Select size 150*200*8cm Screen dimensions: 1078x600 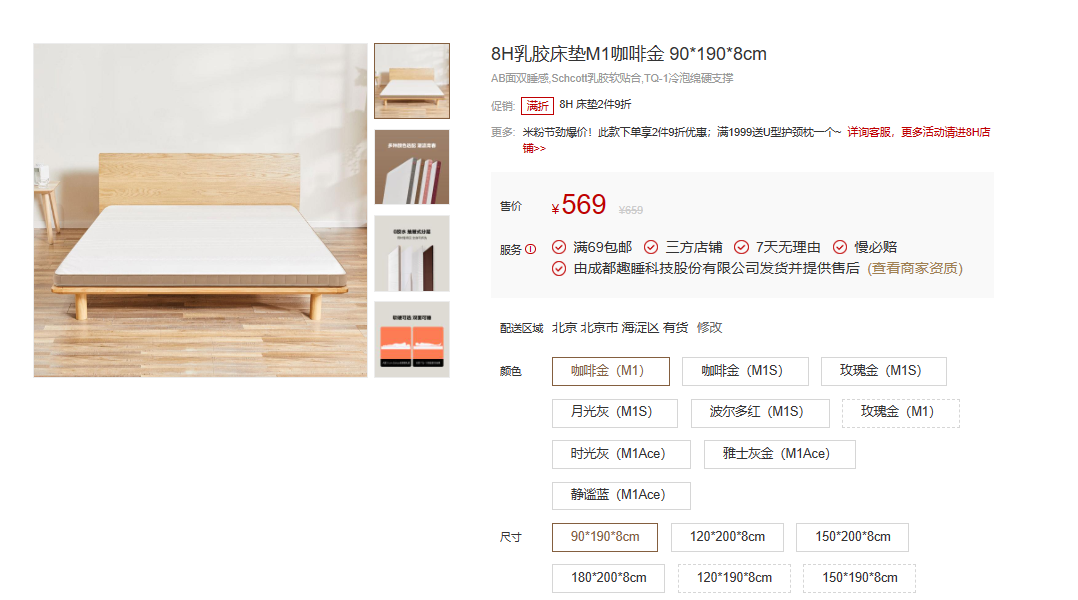pos(852,537)
